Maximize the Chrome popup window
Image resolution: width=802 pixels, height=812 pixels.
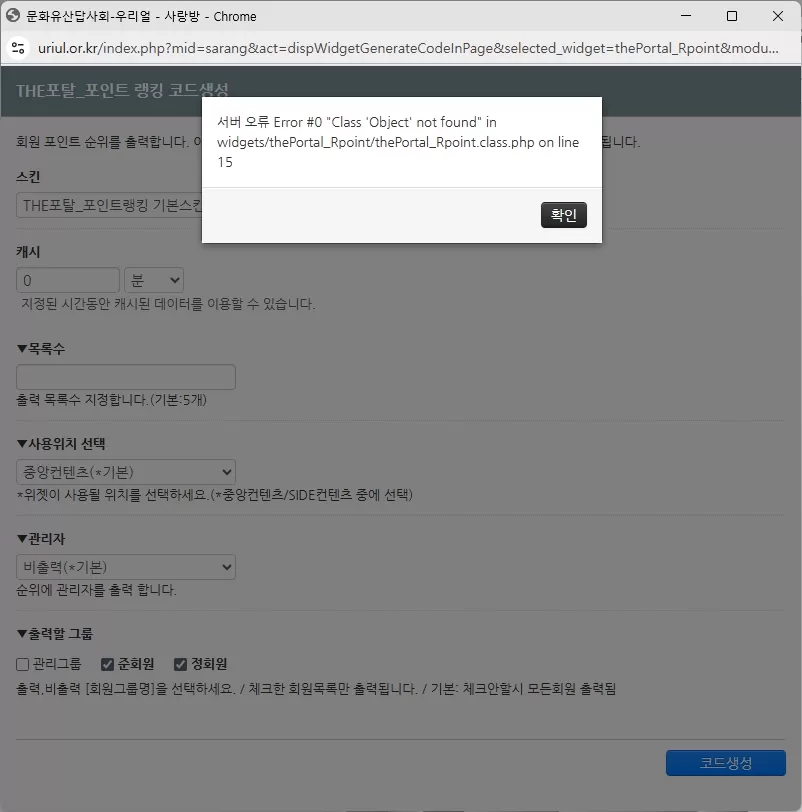pos(731,16)
